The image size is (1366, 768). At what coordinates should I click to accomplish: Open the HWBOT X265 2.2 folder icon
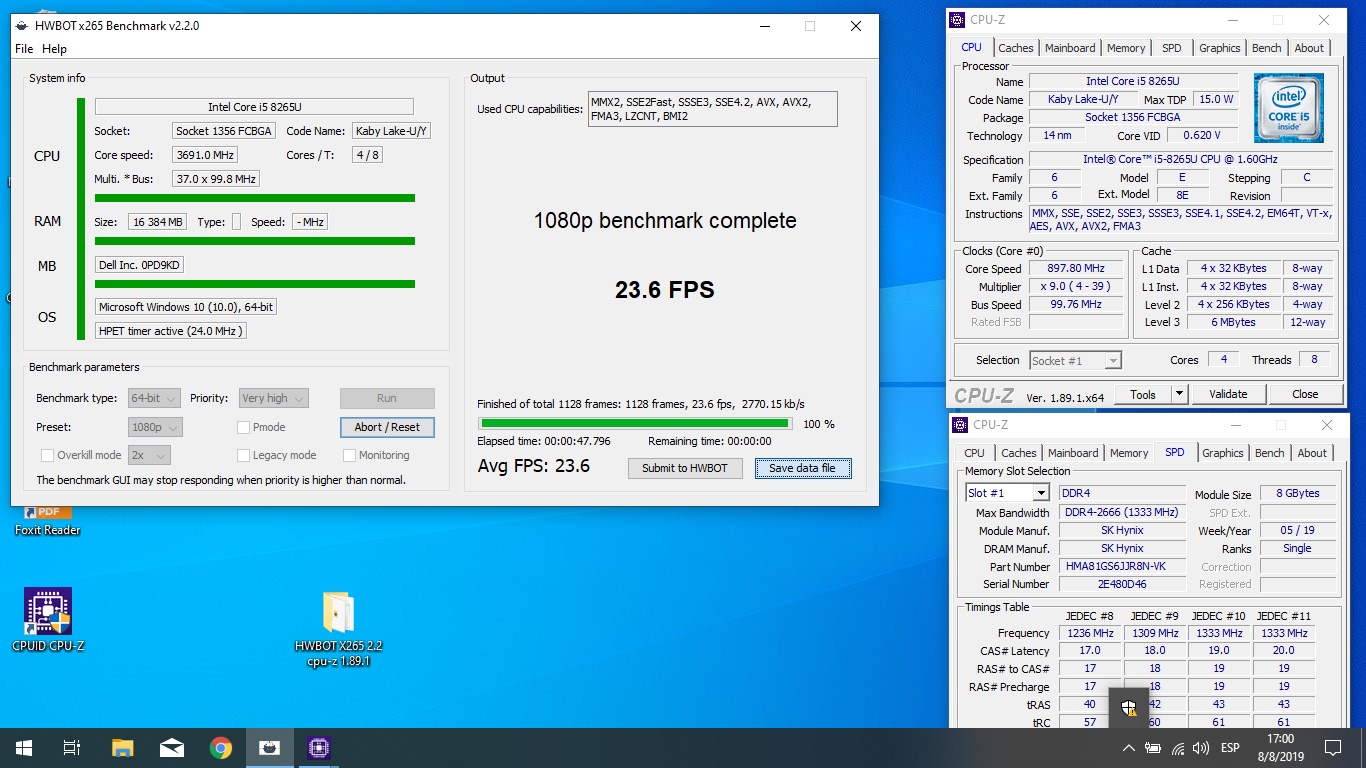[338, 628]
